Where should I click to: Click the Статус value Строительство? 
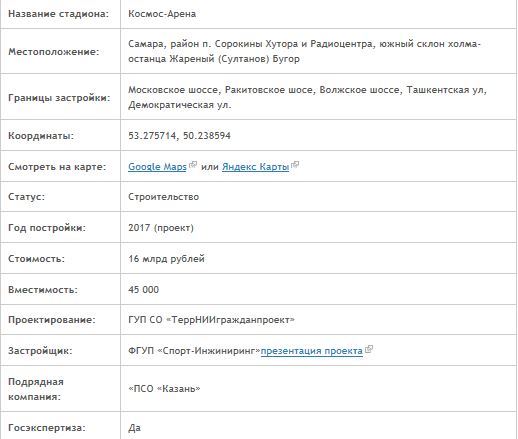[164, 197]
